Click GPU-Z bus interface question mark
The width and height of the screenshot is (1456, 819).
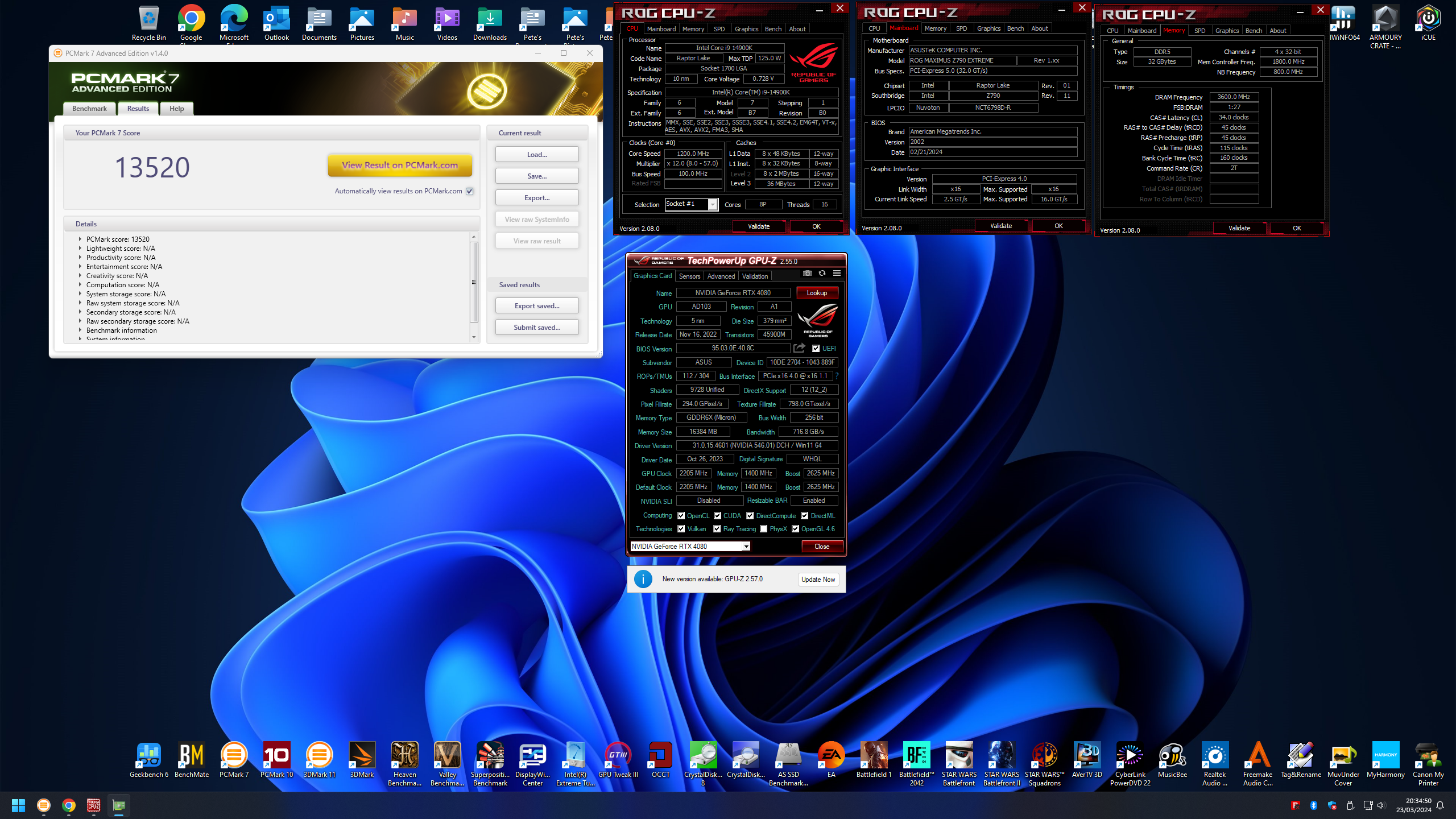click(837, 377)
